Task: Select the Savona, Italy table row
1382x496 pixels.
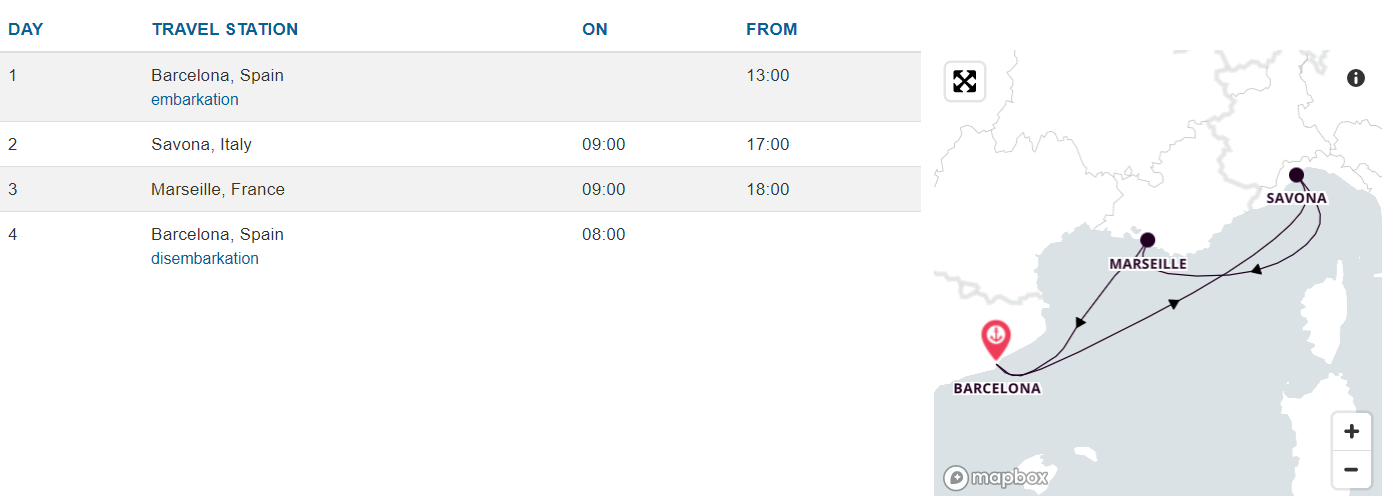Action: pyautogui.click(x=460, y=144)
